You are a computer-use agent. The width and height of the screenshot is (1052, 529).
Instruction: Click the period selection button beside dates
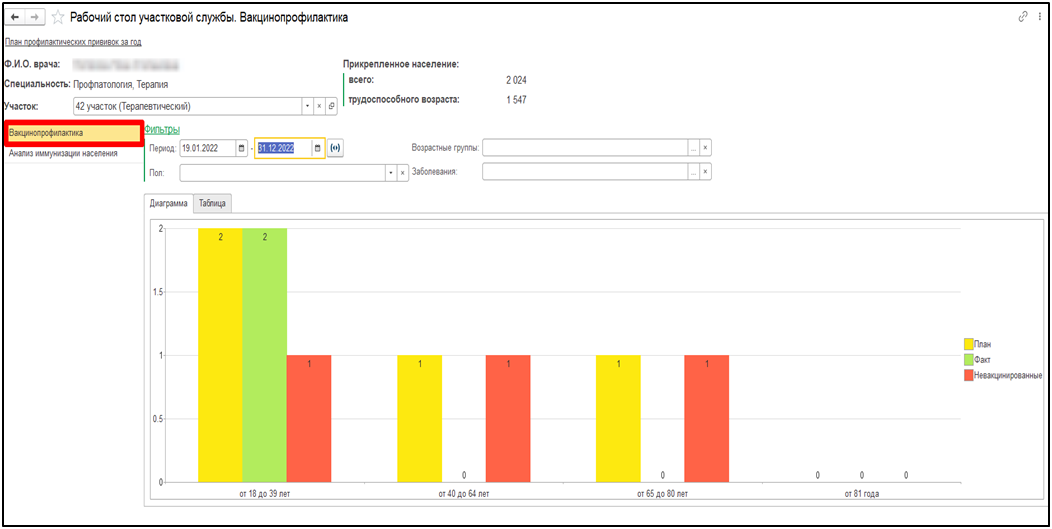pos(335,148)
